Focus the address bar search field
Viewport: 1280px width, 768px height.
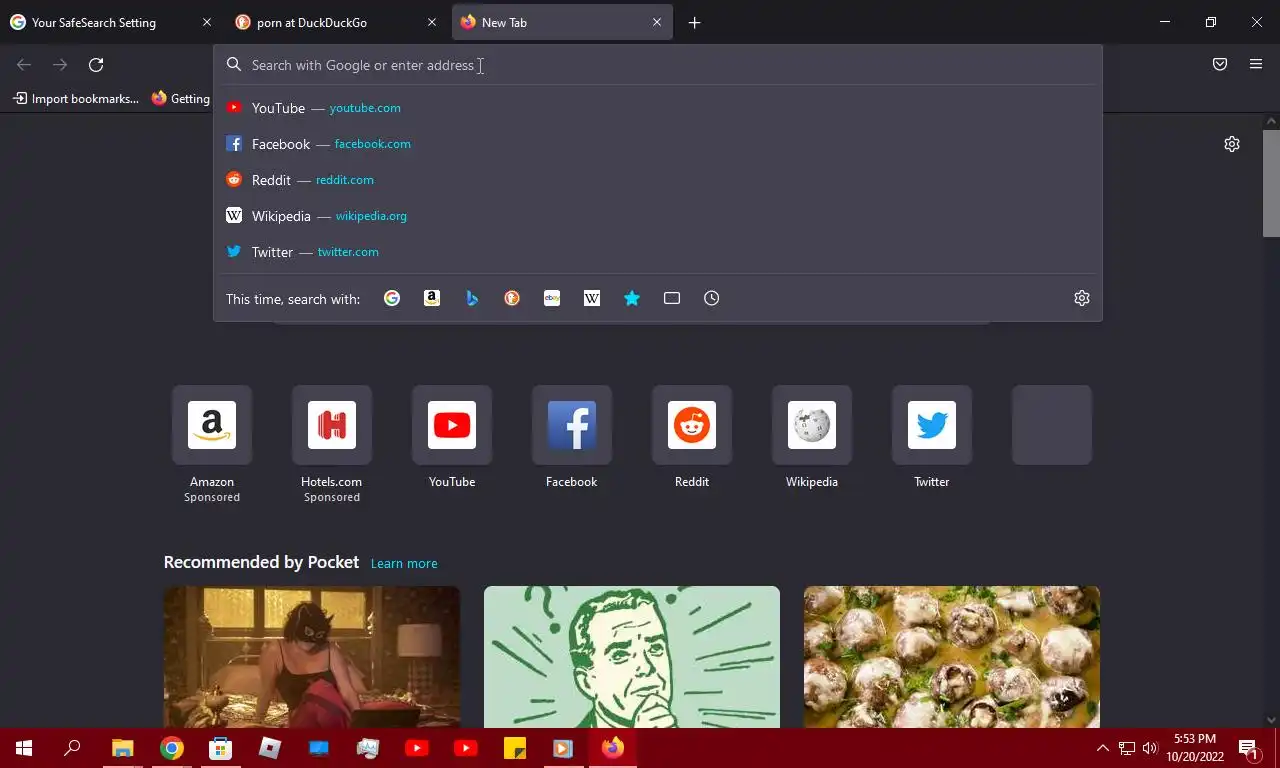658,65
